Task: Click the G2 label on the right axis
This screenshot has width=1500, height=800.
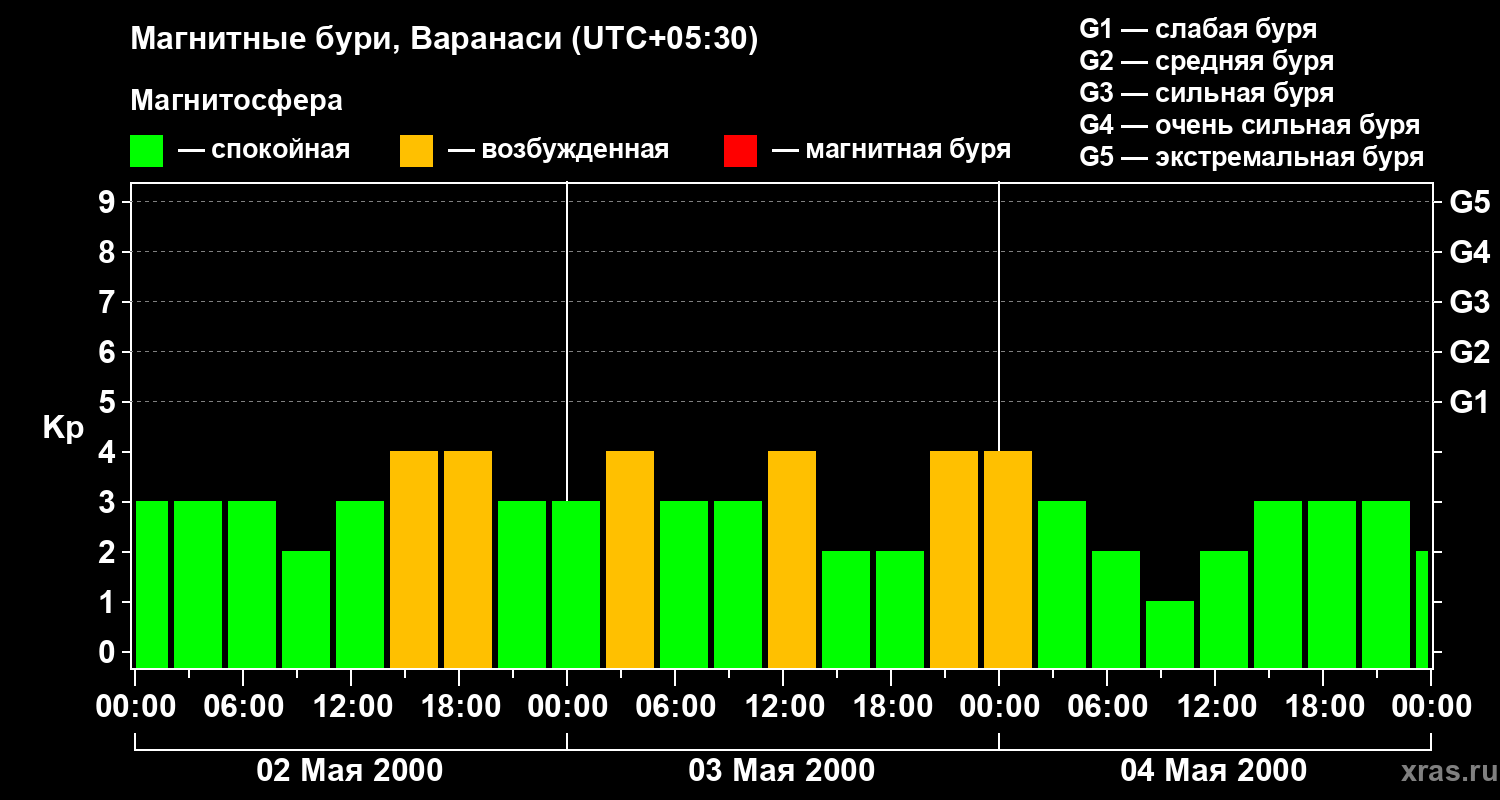Action: pyautogui.click(x=1469, y=352)
